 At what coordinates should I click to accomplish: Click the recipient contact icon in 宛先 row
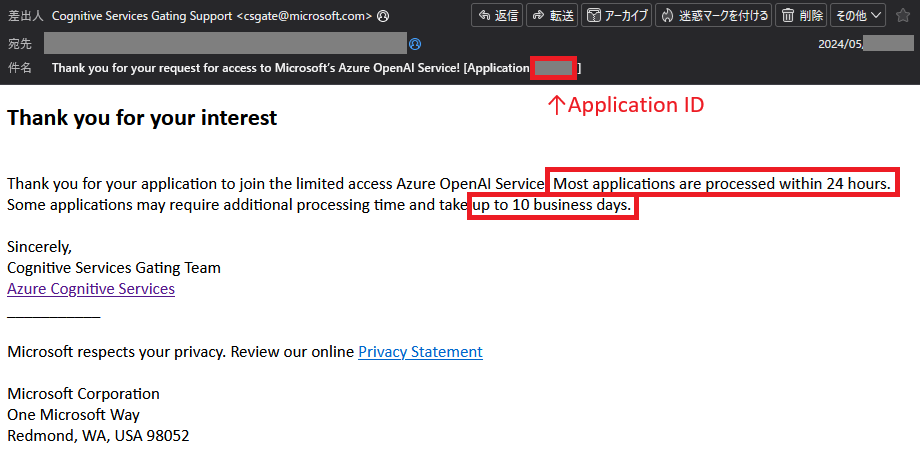(x=415, y=44)
